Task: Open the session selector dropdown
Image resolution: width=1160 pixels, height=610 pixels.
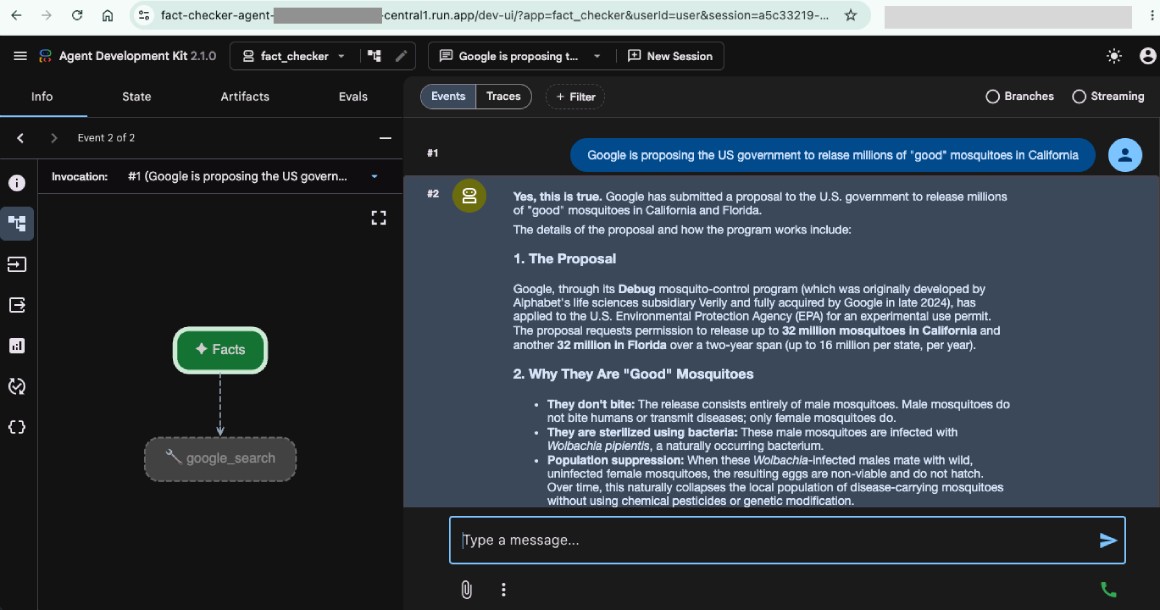Action: coord(519,56)
